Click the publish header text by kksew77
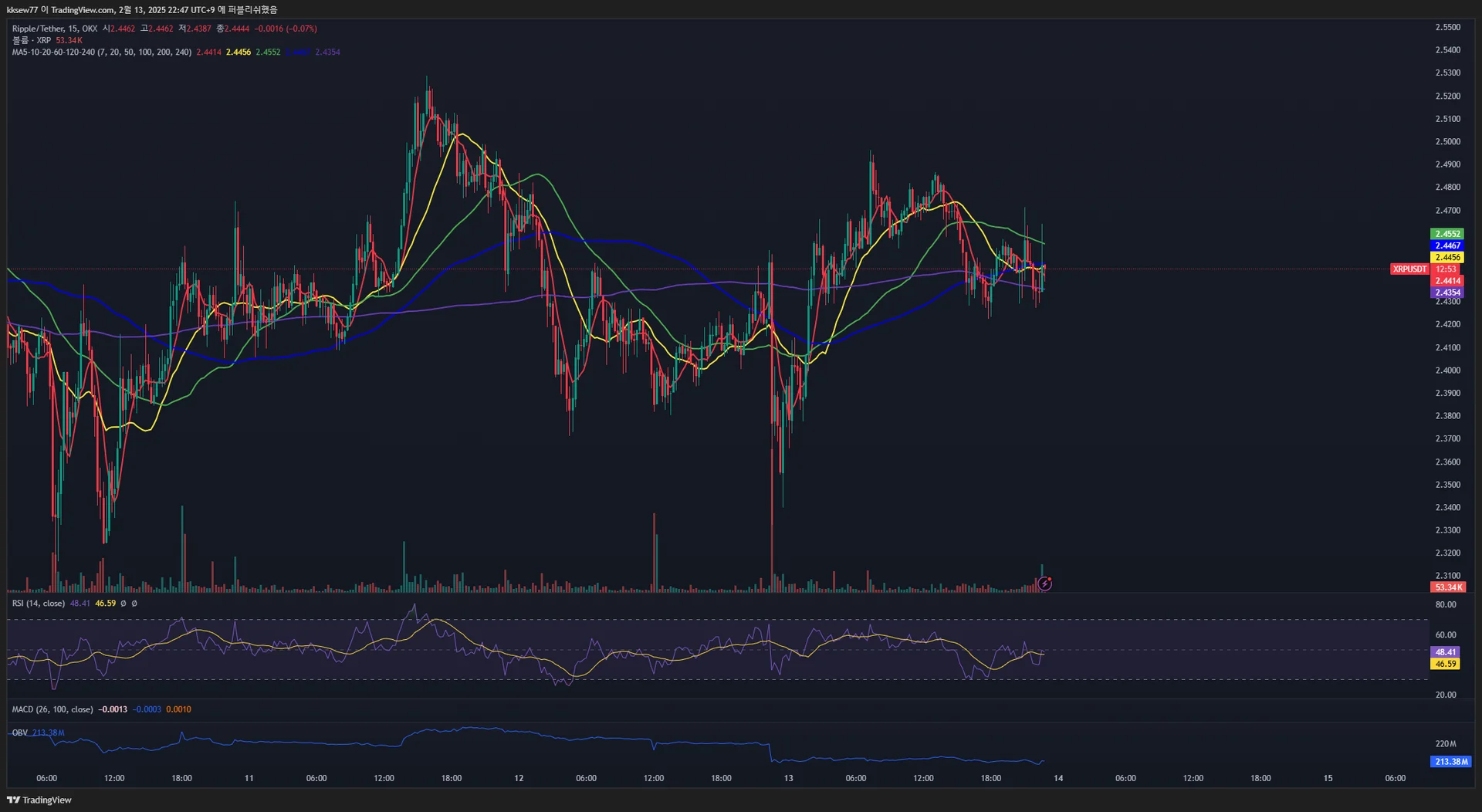This screenshot has height=812, width=1482. click(142, 10)
